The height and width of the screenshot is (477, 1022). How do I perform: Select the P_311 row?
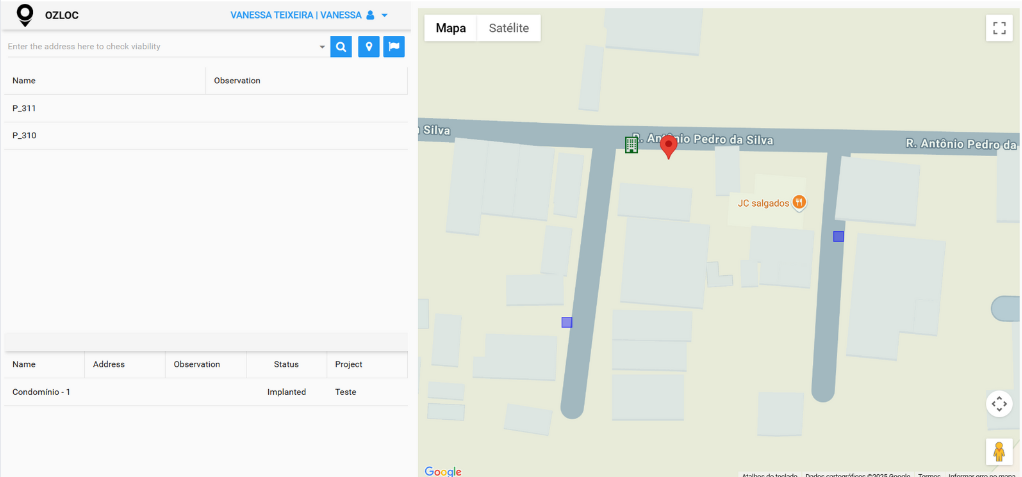[x=206, y=108]
